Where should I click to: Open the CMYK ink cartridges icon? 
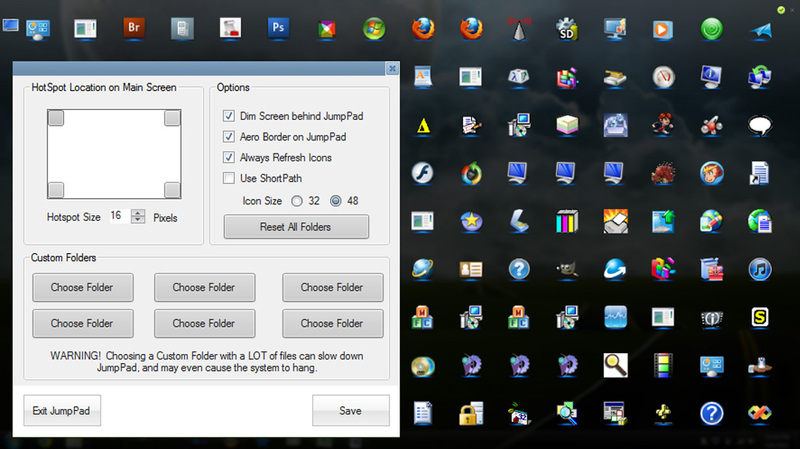click(x=566, y=221)
